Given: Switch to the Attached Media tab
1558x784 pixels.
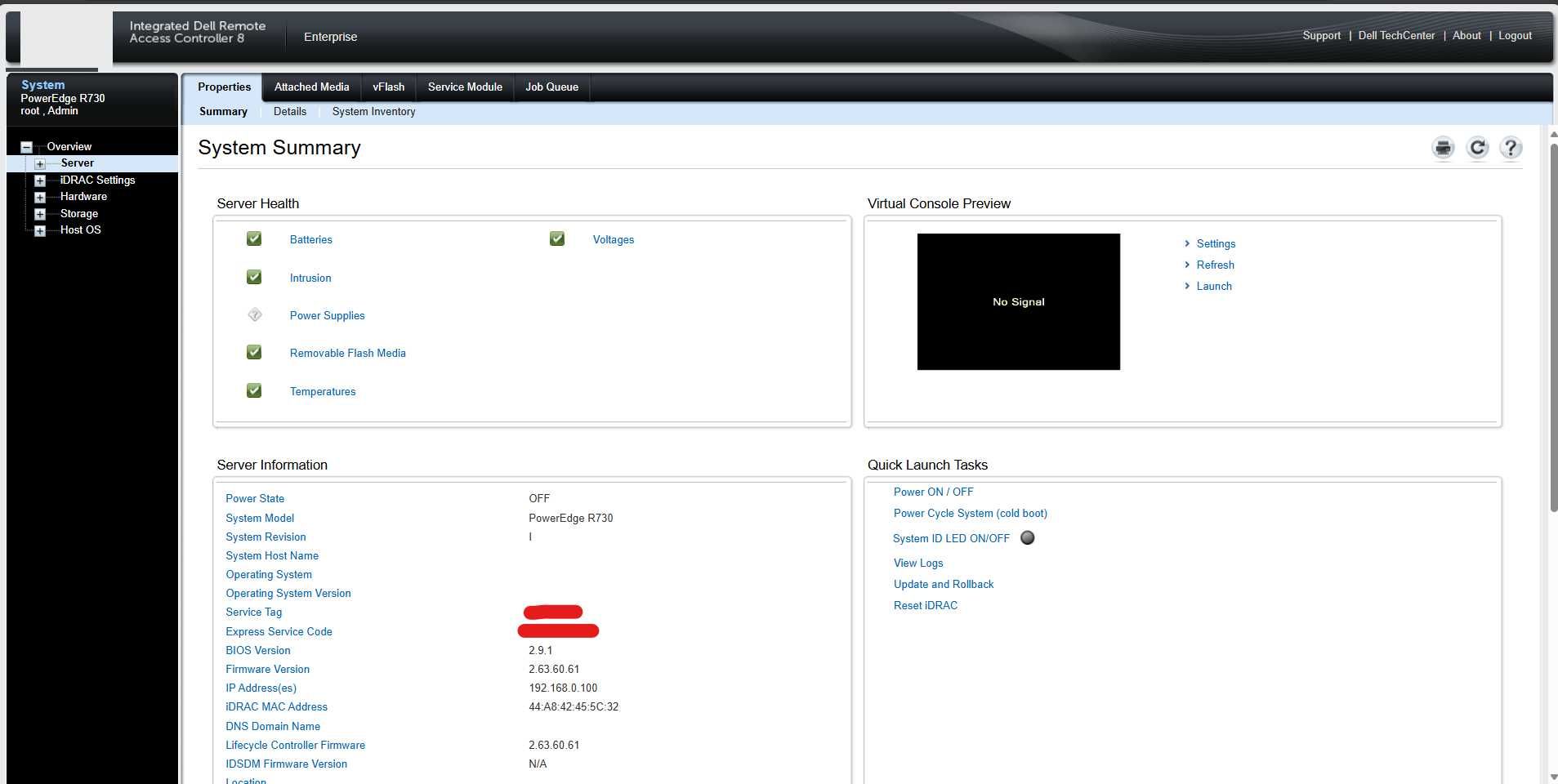Looking at the screenshot, I should coord(311,87).
